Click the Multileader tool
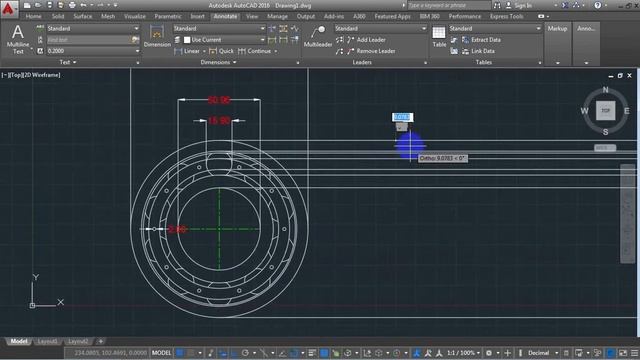The image size is (640, 360). tap(318, 37)
